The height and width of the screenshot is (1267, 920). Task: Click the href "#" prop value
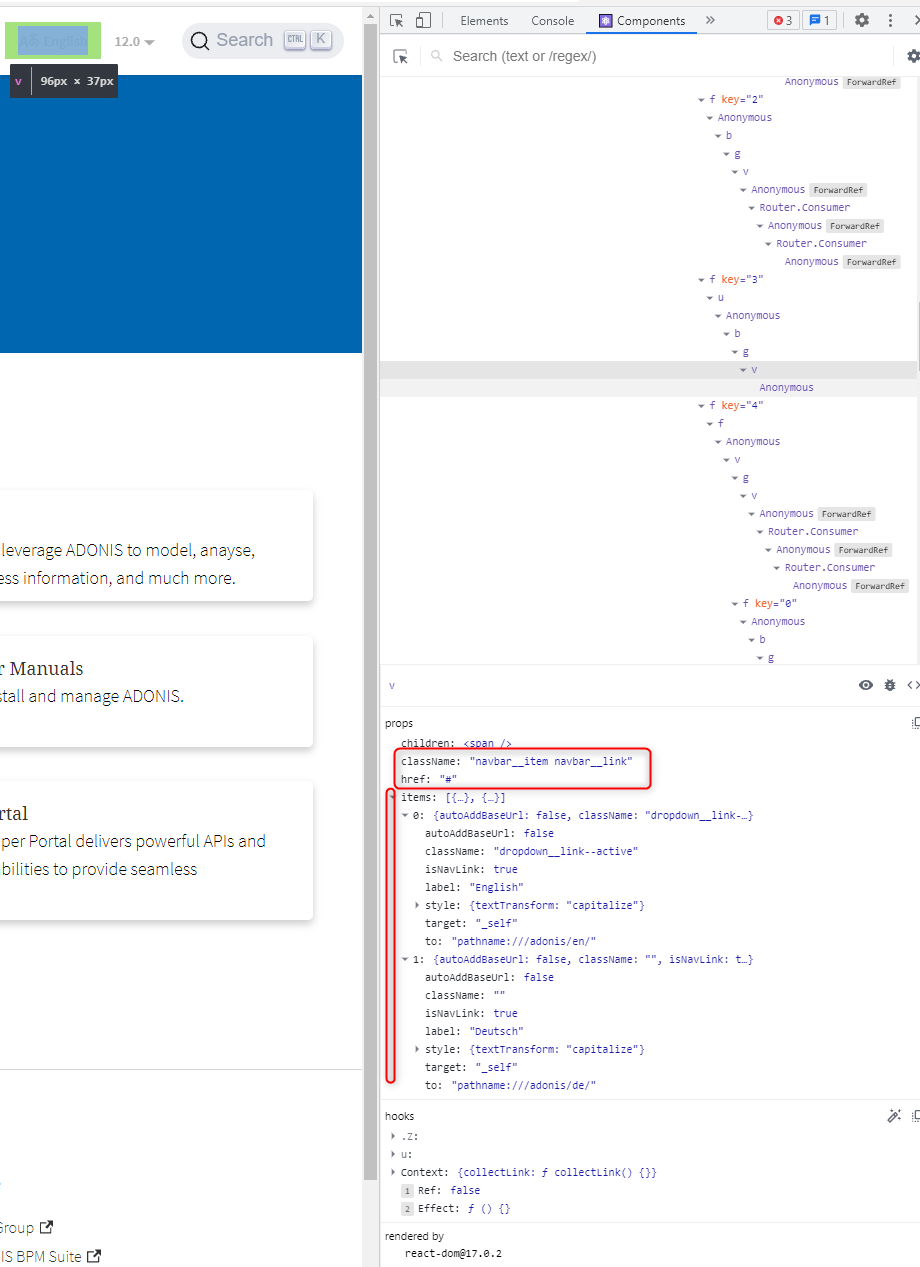point(448,779)
